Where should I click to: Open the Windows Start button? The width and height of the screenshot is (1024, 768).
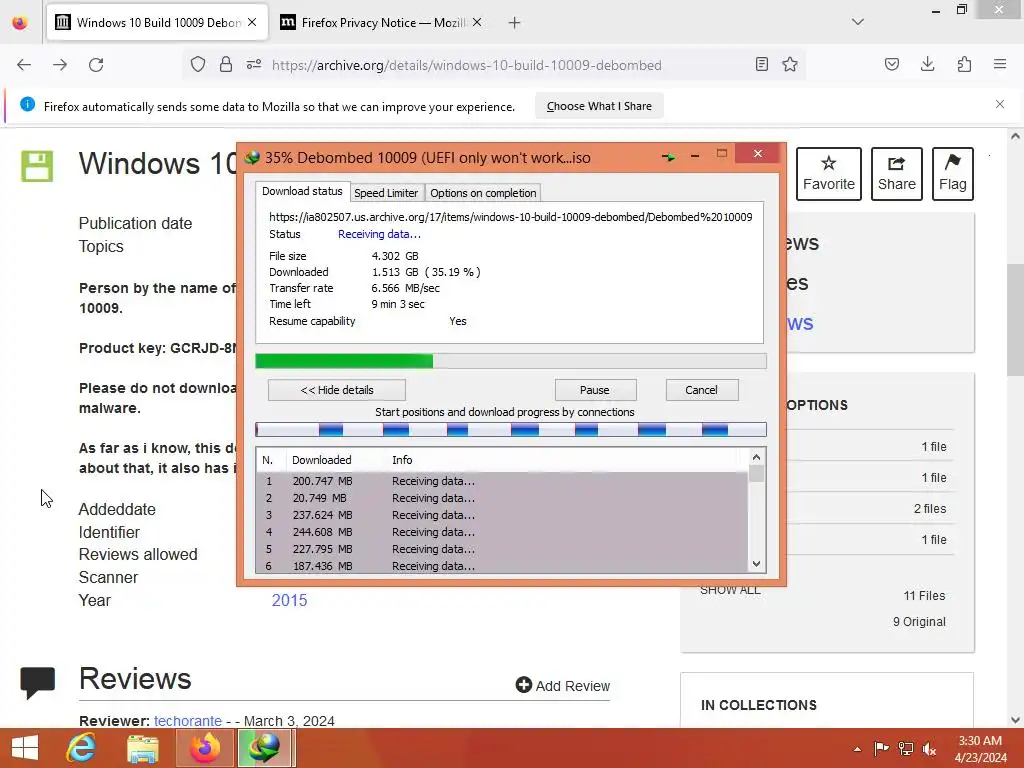click(25, 748)
